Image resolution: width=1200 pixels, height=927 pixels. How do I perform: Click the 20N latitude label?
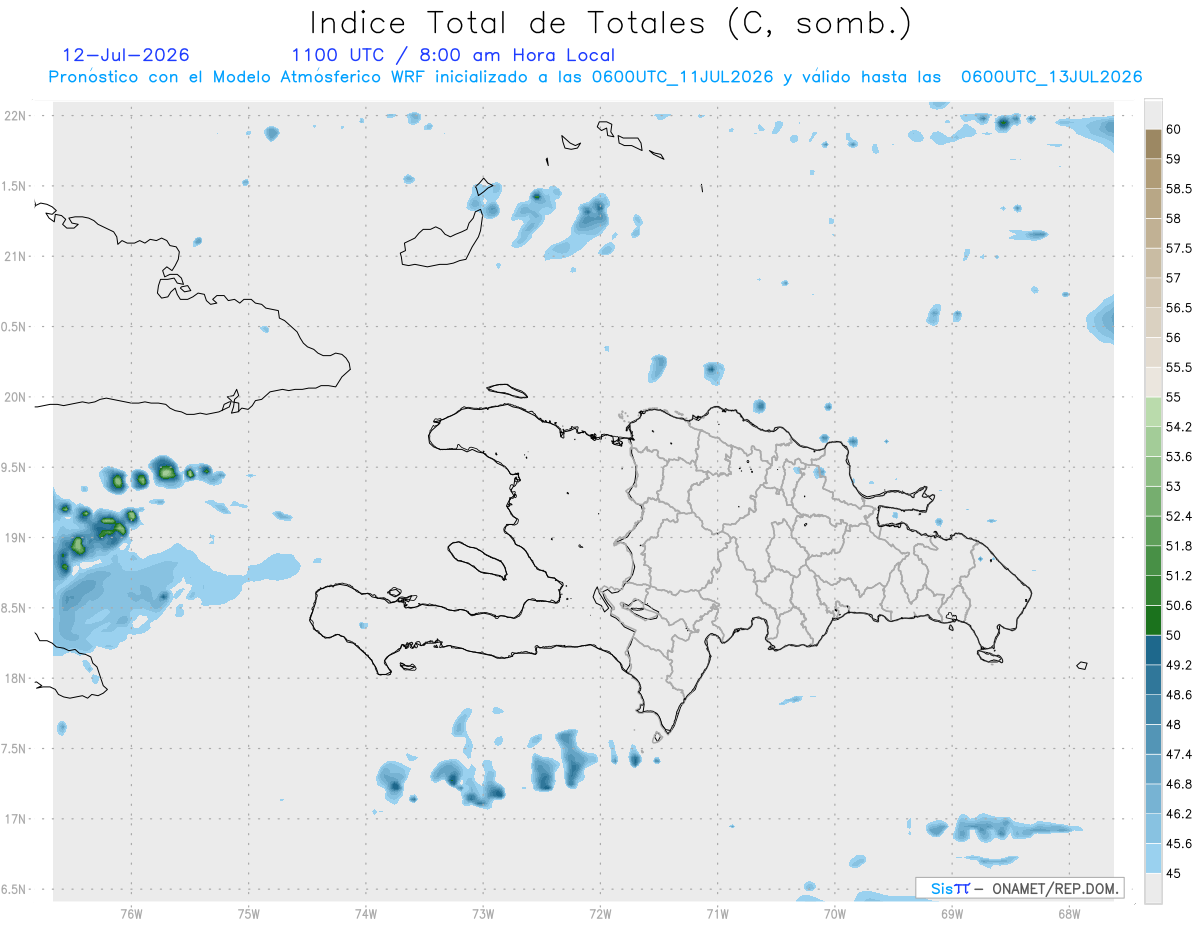click(x=16, y=397)
